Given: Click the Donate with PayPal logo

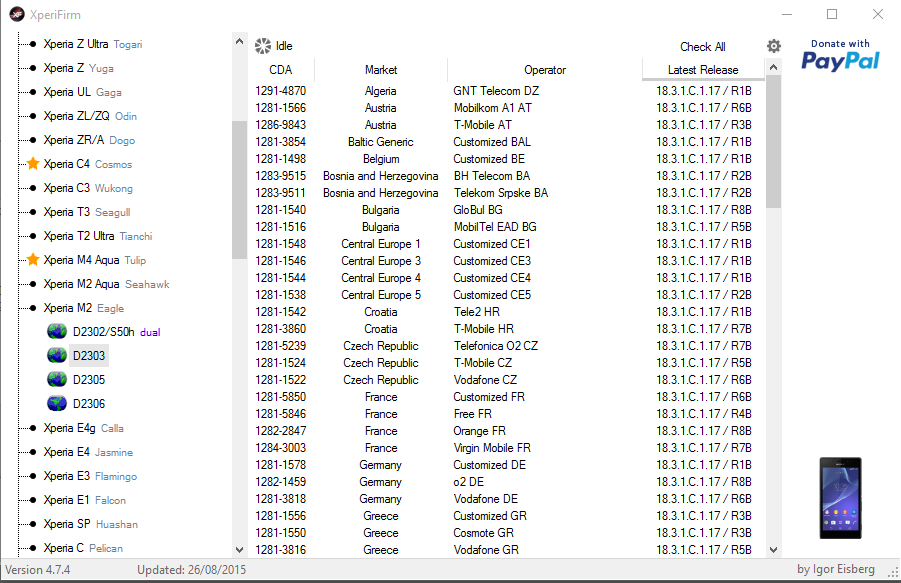Looking at the screenshot, I should coord(840,56).
